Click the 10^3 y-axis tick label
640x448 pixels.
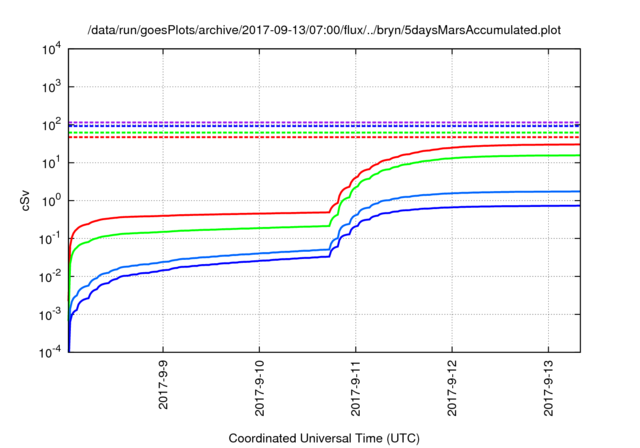click(x=51, y=87)
